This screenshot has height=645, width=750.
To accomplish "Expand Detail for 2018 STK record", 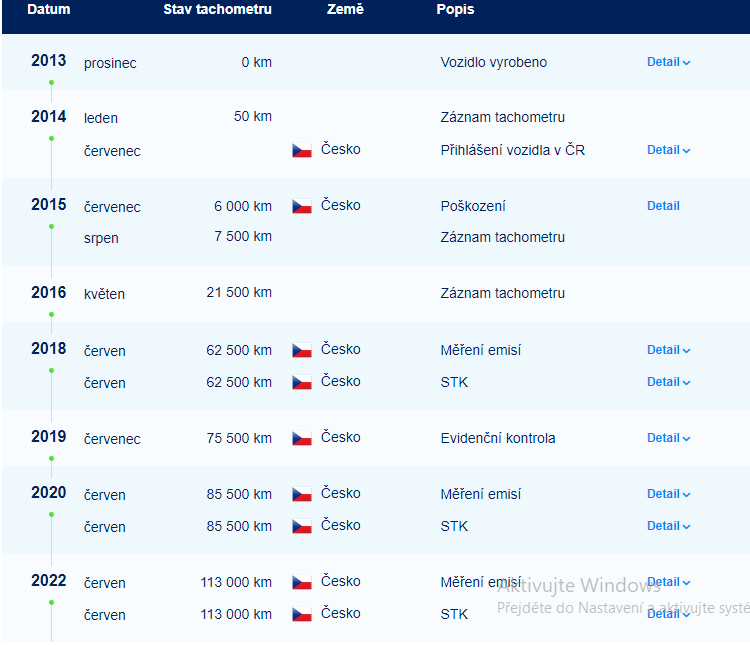I will tap(668, 382).
